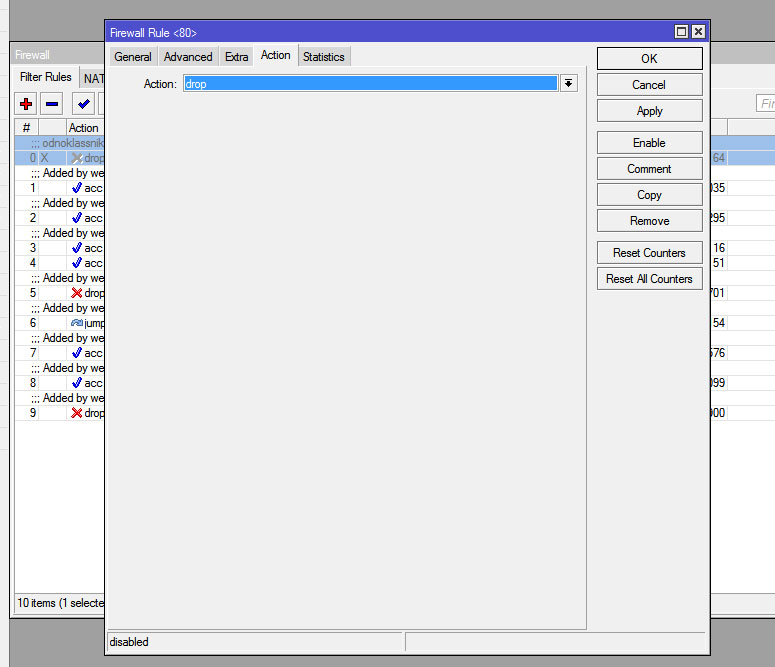Click the red plus add rule icon
The height and width of the screenshot is (667, 775).
point(26,104)
